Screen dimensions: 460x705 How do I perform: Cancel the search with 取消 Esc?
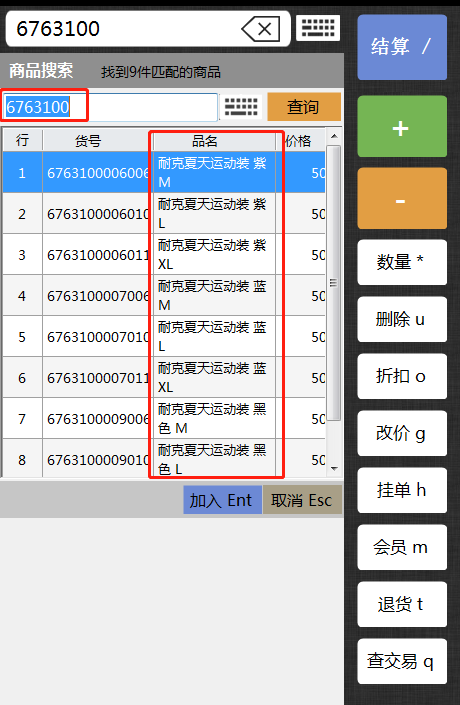point(302,500)
